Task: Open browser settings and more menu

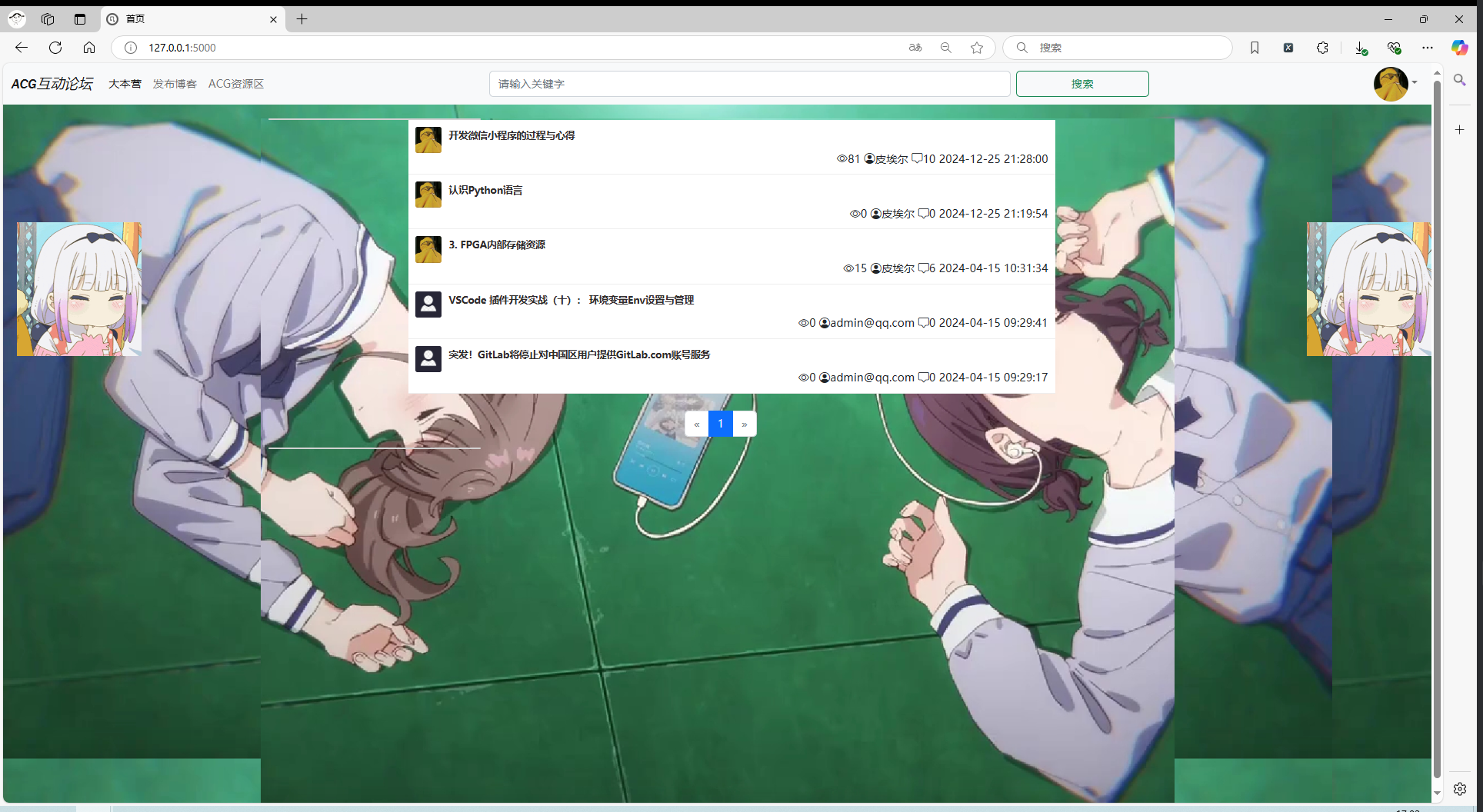Action: pos(1428,48)
